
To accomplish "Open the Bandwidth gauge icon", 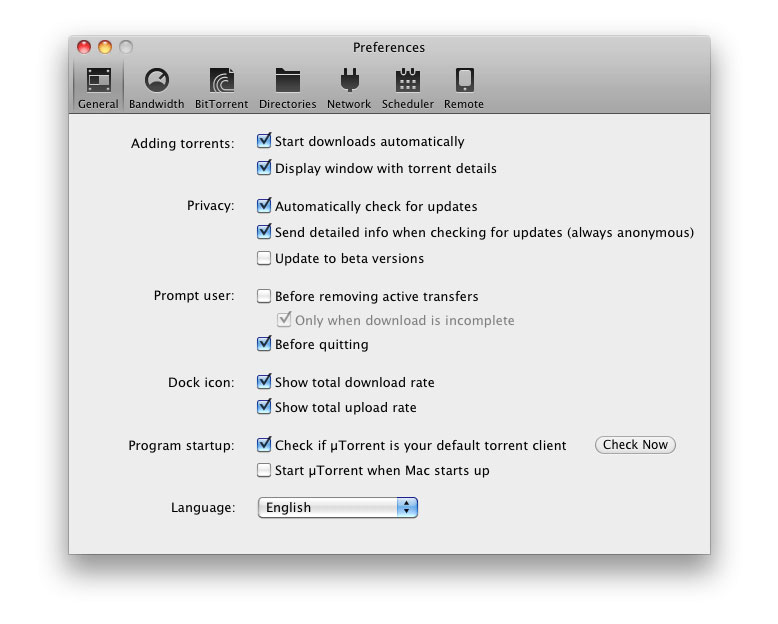I will click(x=156, y=81).
